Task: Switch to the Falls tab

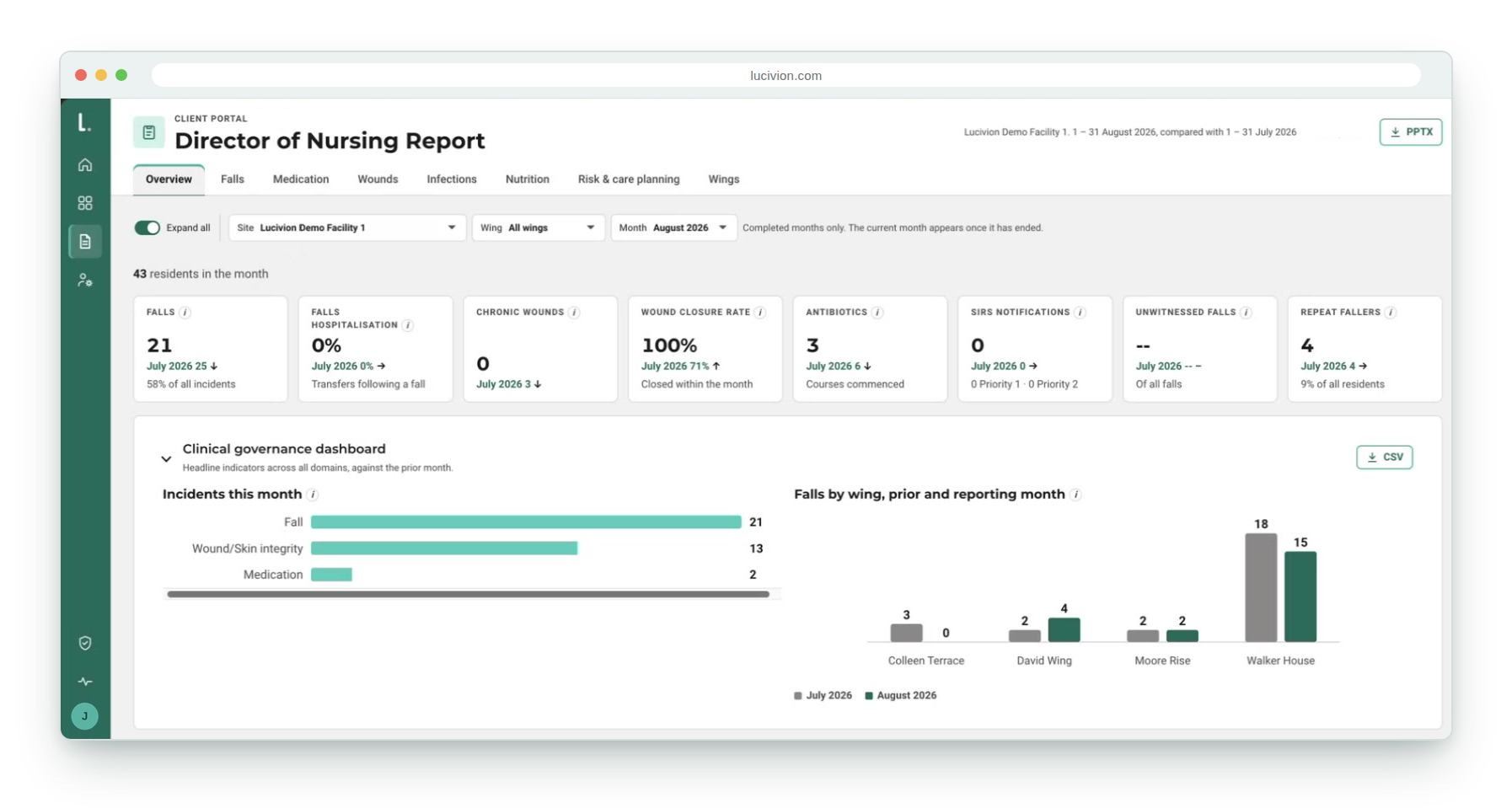Action: [233, 179]
